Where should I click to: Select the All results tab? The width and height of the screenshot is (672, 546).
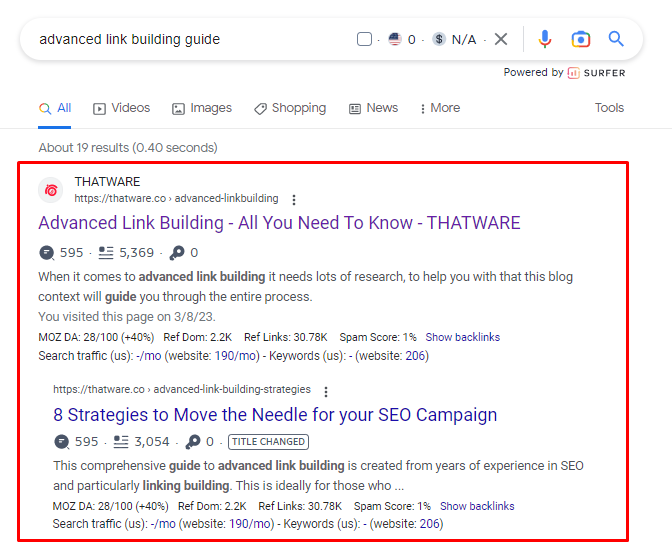(x=54, y=108)
